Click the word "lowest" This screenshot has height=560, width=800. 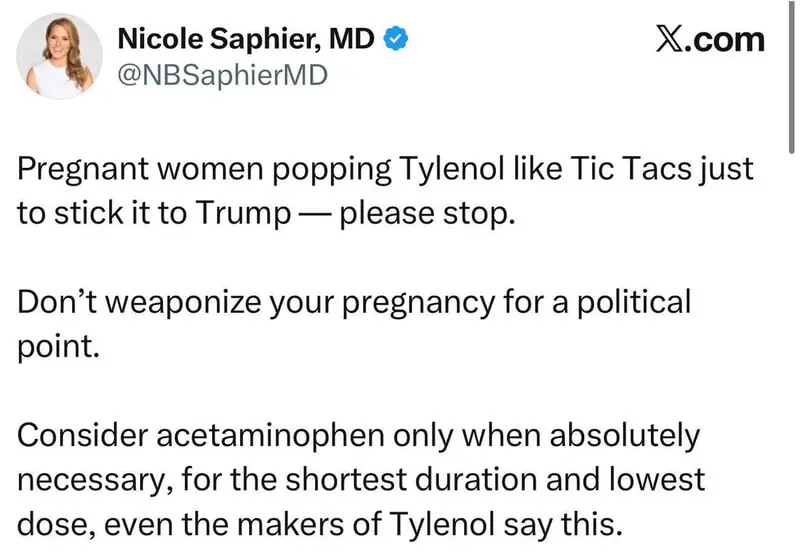(657, 479)
